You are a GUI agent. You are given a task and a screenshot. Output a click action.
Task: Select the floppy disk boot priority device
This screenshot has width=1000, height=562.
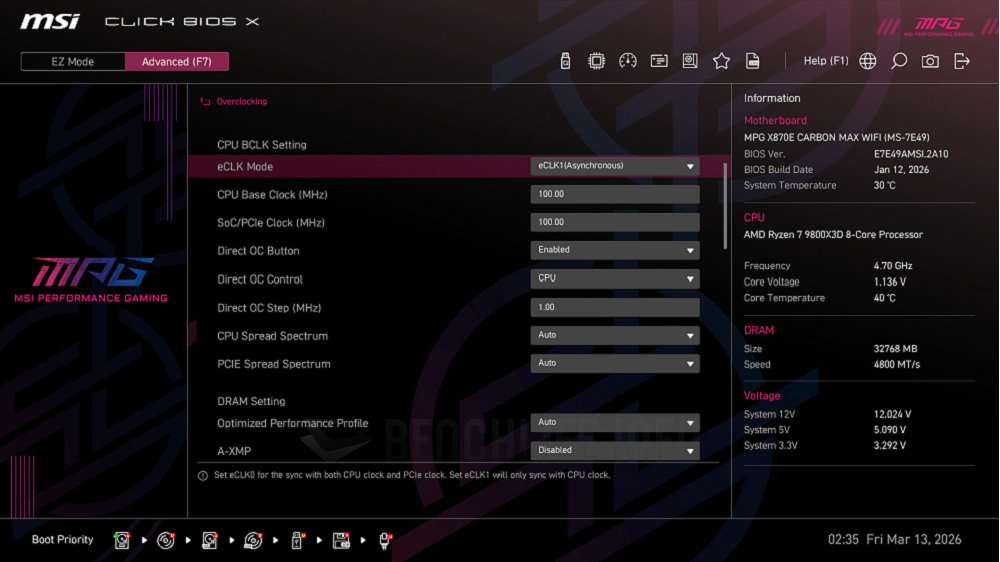pyautogui.click(x=341, y=540)
